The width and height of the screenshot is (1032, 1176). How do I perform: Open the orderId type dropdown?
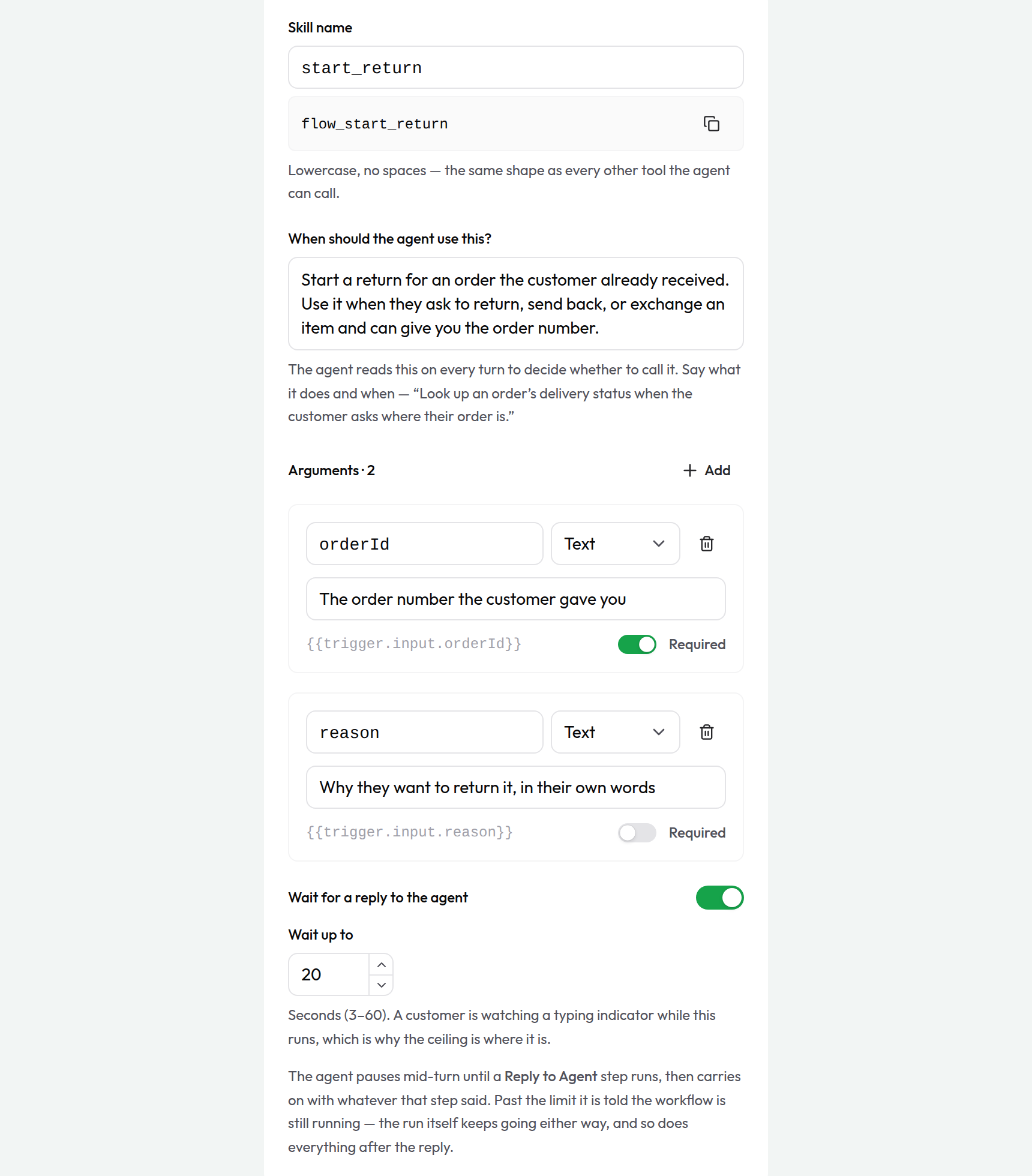pos(615,544)
